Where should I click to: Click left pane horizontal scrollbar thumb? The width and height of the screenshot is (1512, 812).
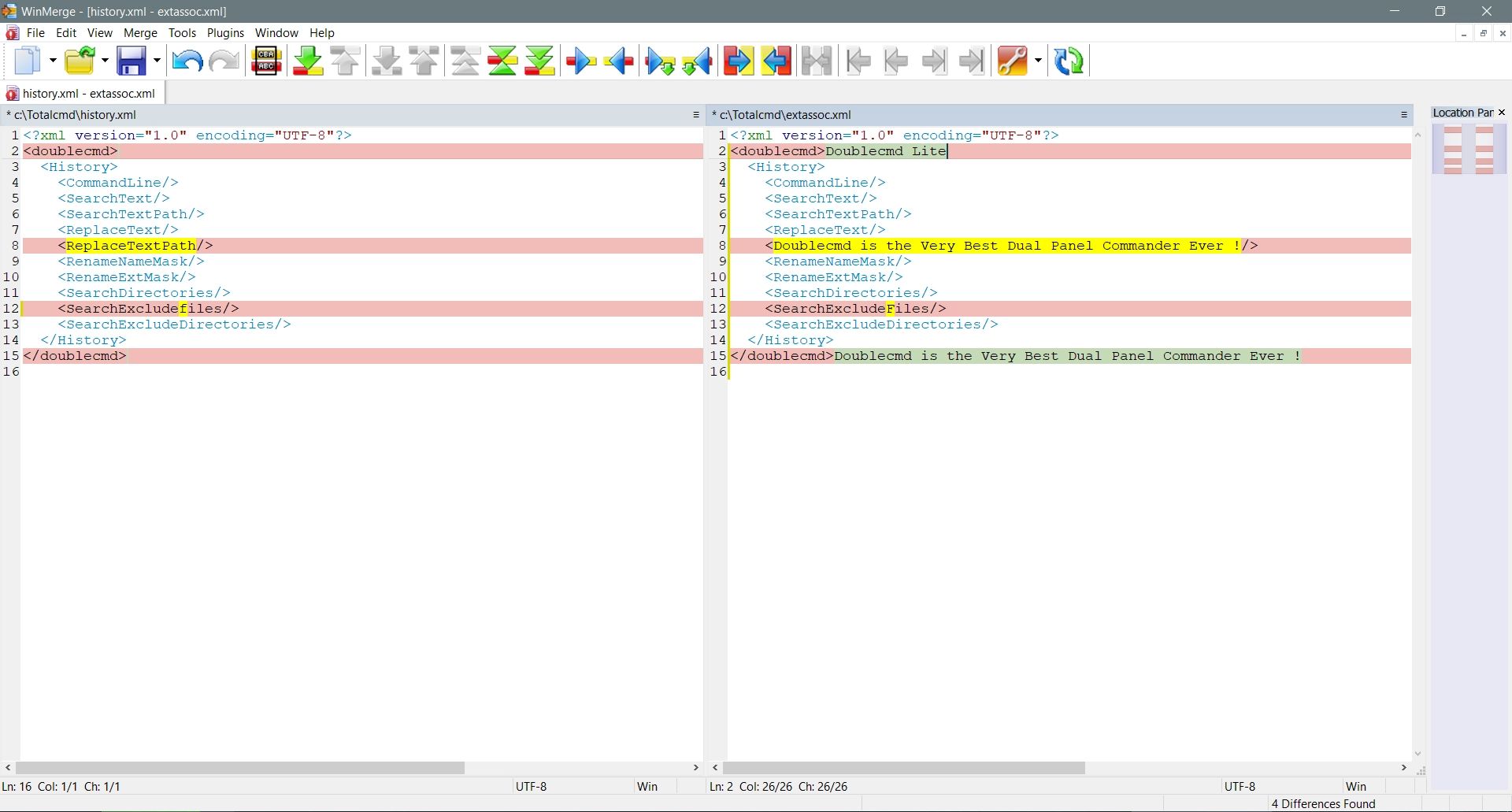[239, 767]
